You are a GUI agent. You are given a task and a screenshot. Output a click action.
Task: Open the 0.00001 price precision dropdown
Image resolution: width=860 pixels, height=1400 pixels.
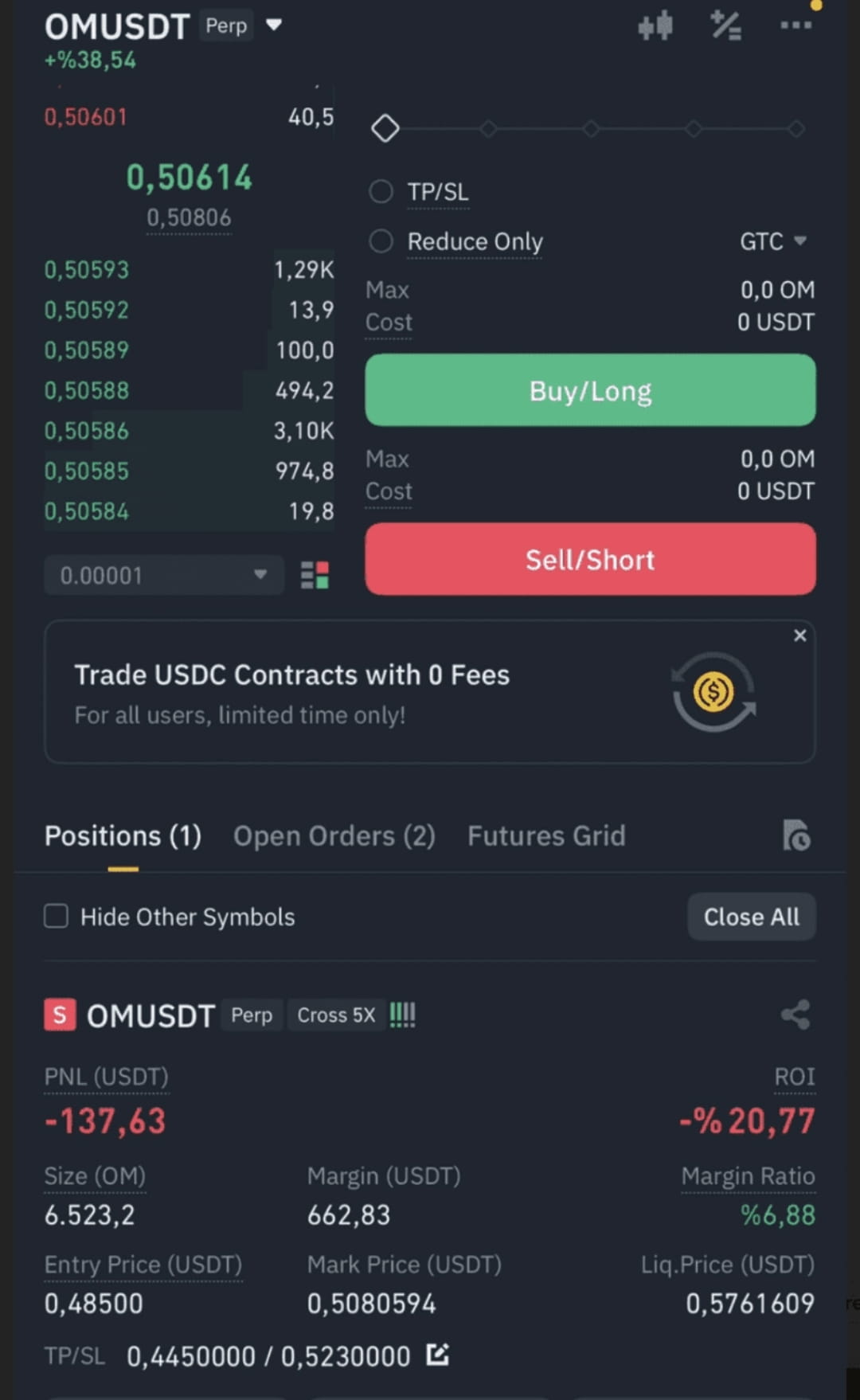click(164, 575)
